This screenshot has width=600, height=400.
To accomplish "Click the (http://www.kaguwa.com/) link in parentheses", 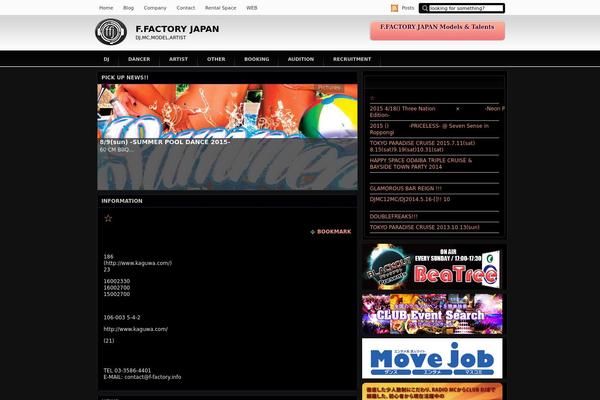I will (138, 263).
